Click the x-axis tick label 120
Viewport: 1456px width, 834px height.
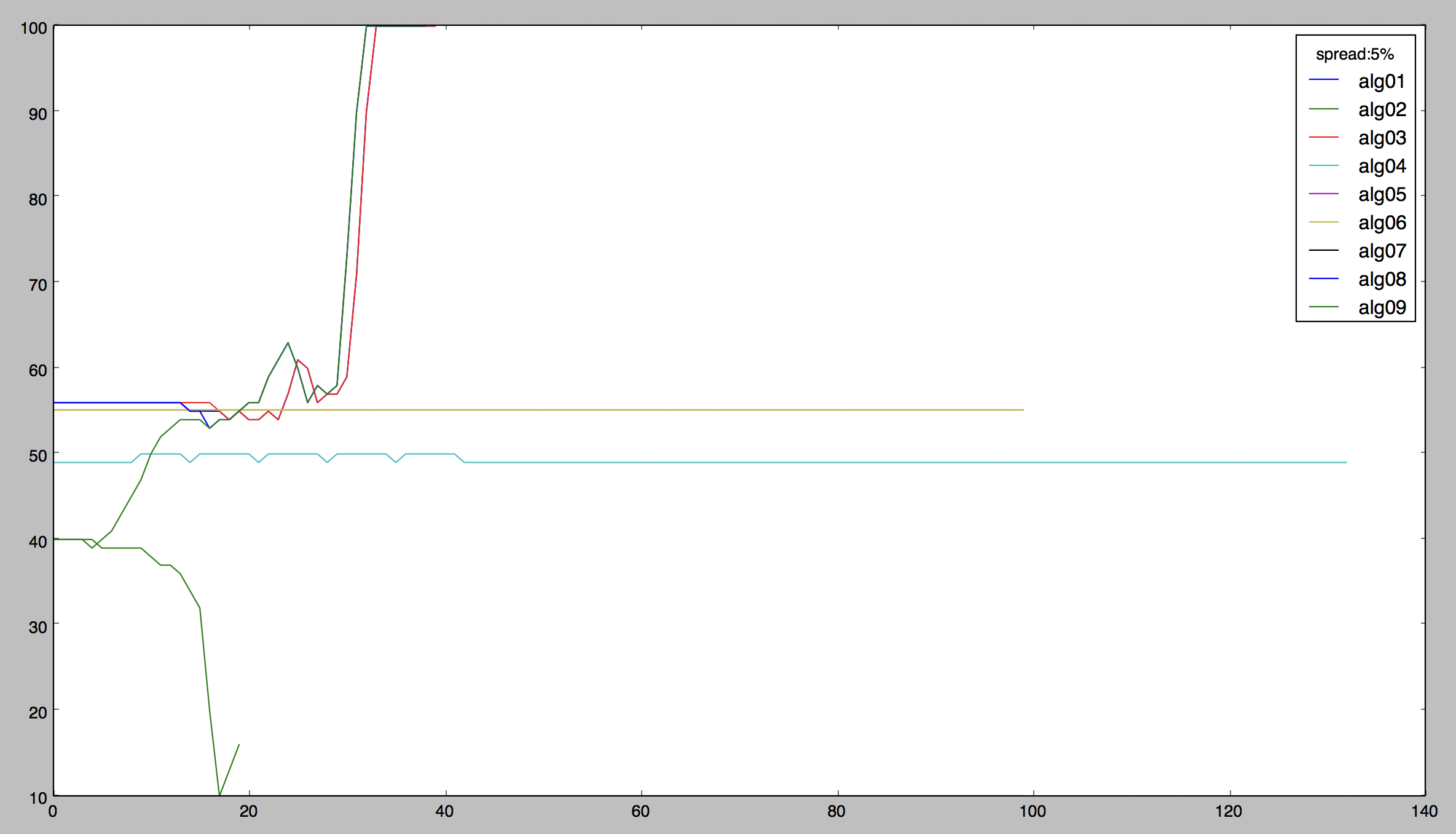pos(1229,811)
